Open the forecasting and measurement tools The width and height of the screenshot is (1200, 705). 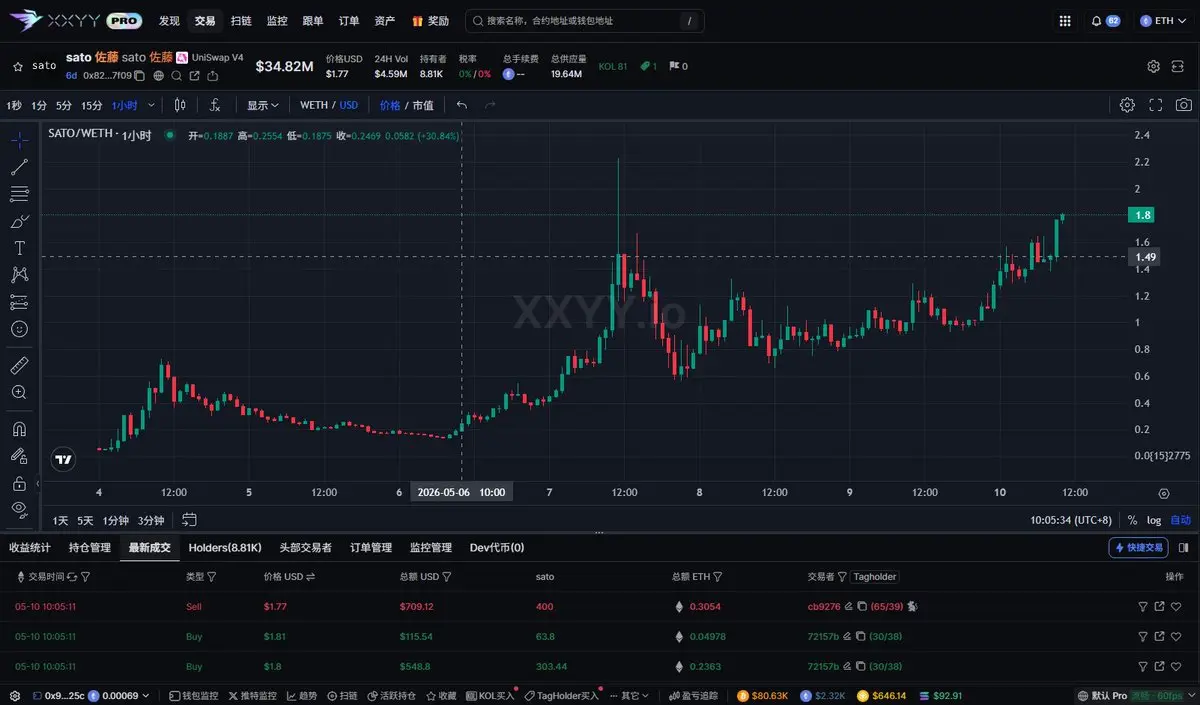tap(19, 302)
